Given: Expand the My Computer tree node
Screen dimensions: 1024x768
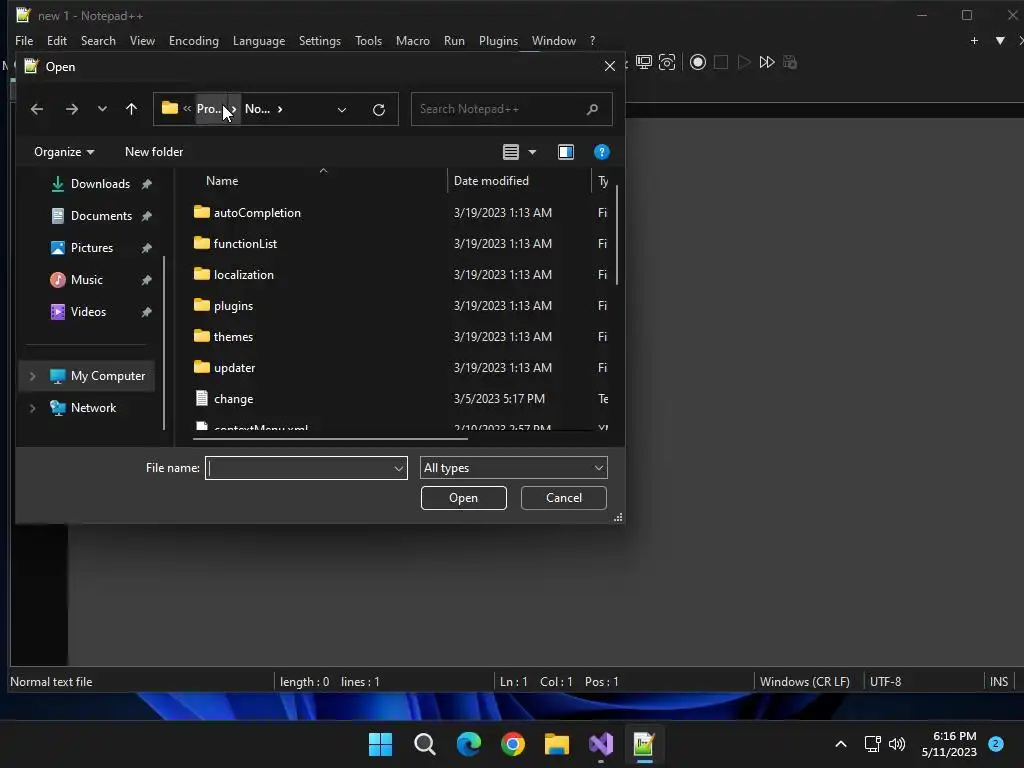Looking at the screenshot, I should tap(32, 376).
